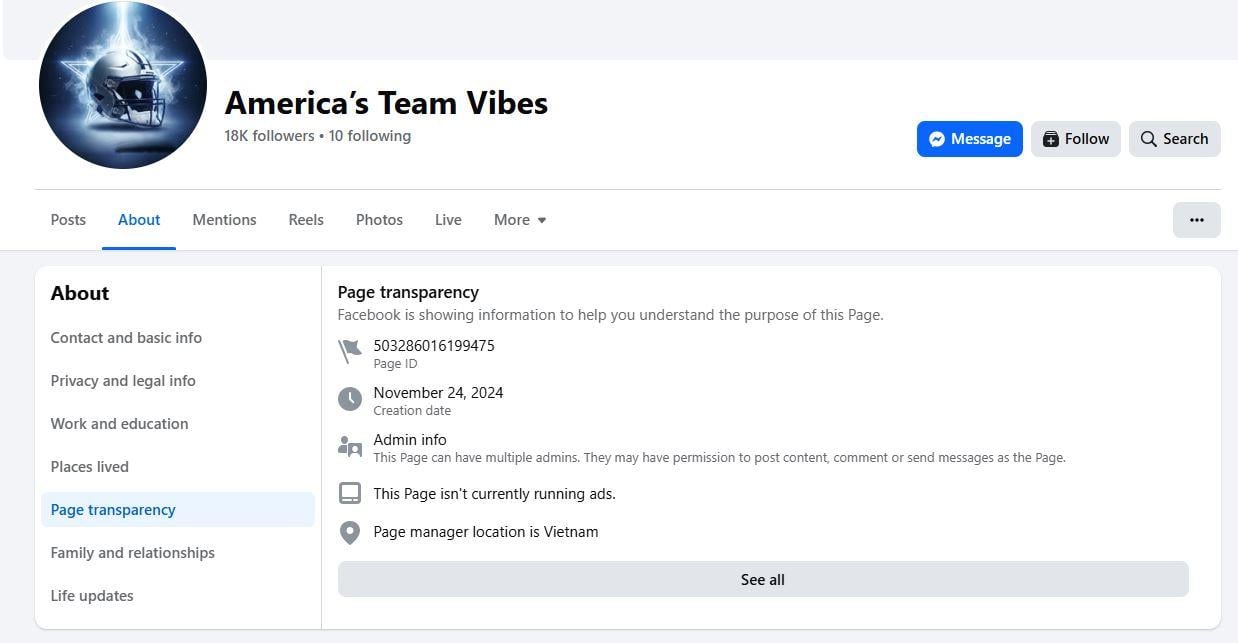Open the America's Team Vibes profile picture
This screenshot has width=1238, height=643.
point(123,86)
